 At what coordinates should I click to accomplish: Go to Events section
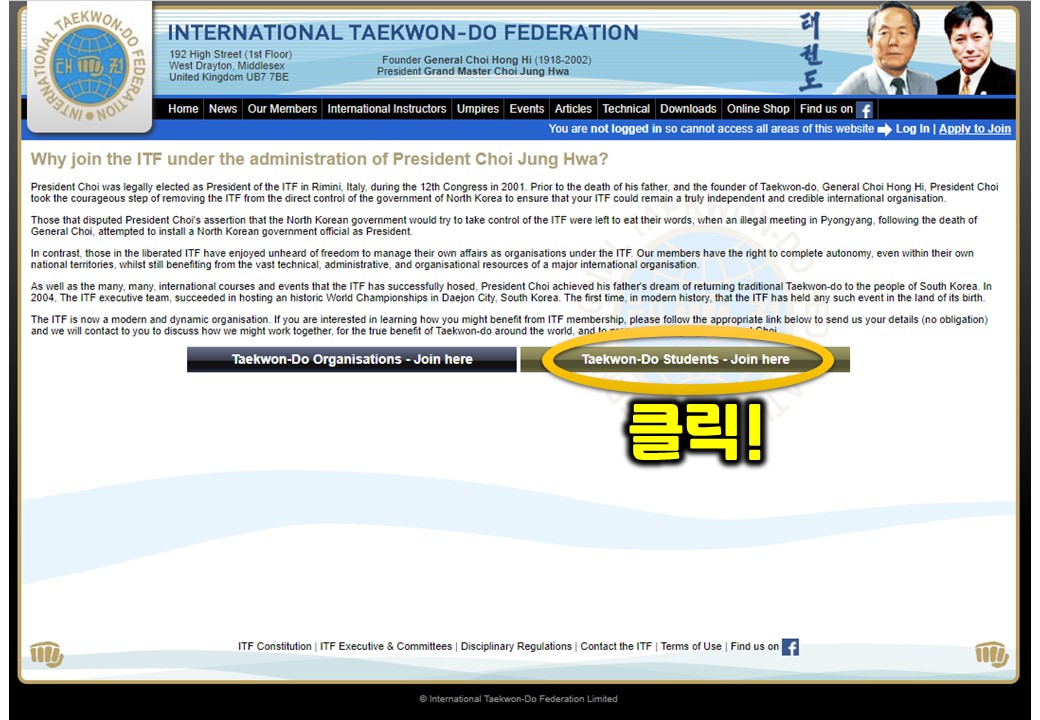click(527, 109)
